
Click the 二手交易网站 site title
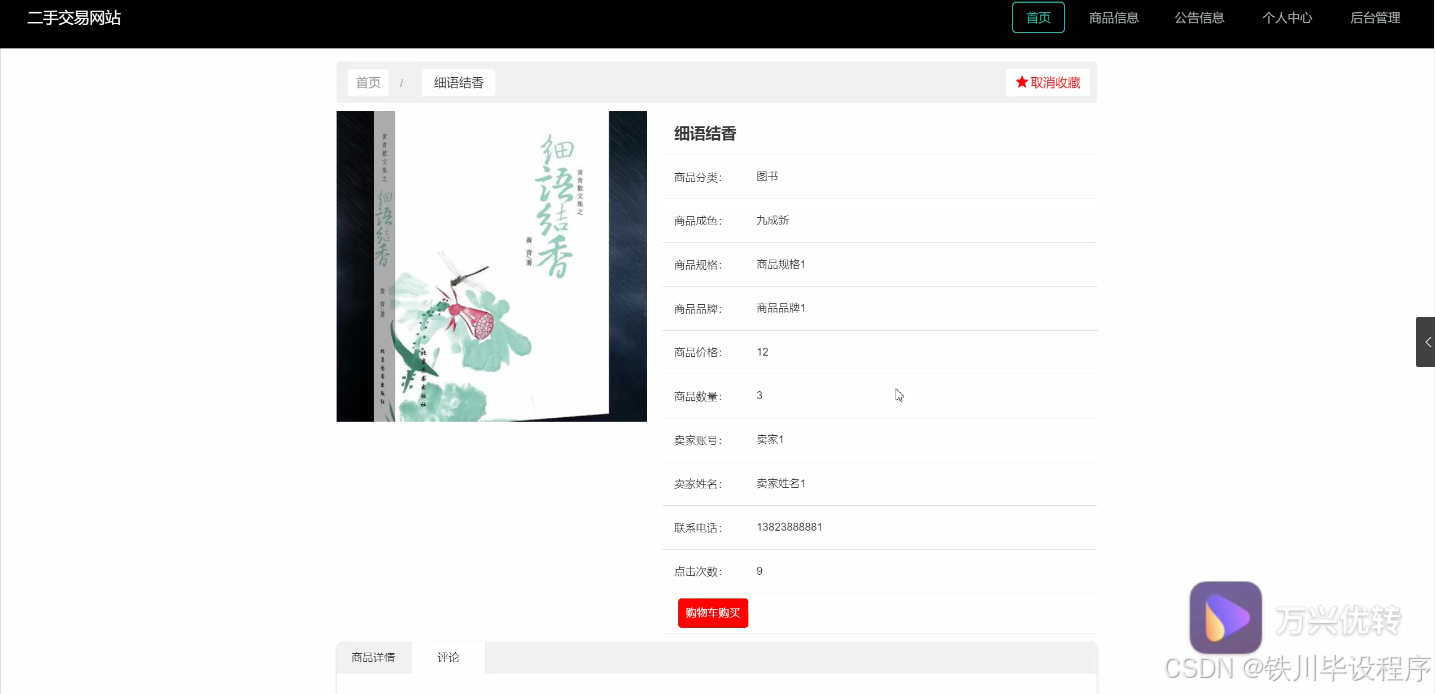[74, 18]
